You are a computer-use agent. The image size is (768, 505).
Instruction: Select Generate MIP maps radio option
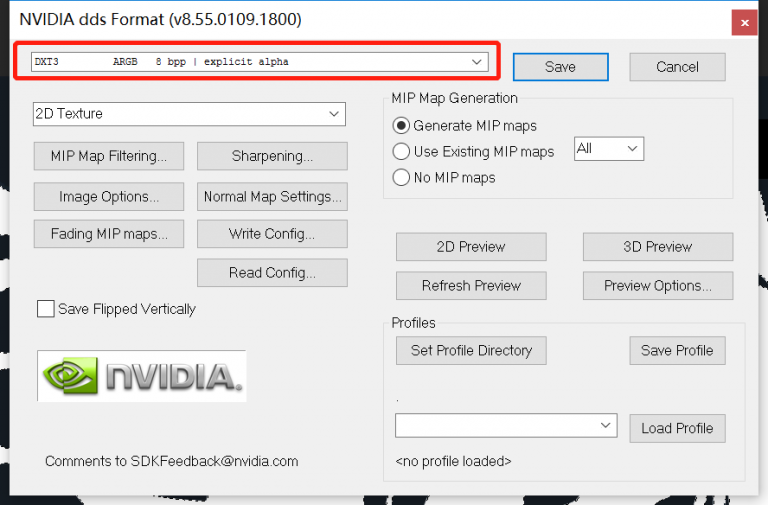401,126
